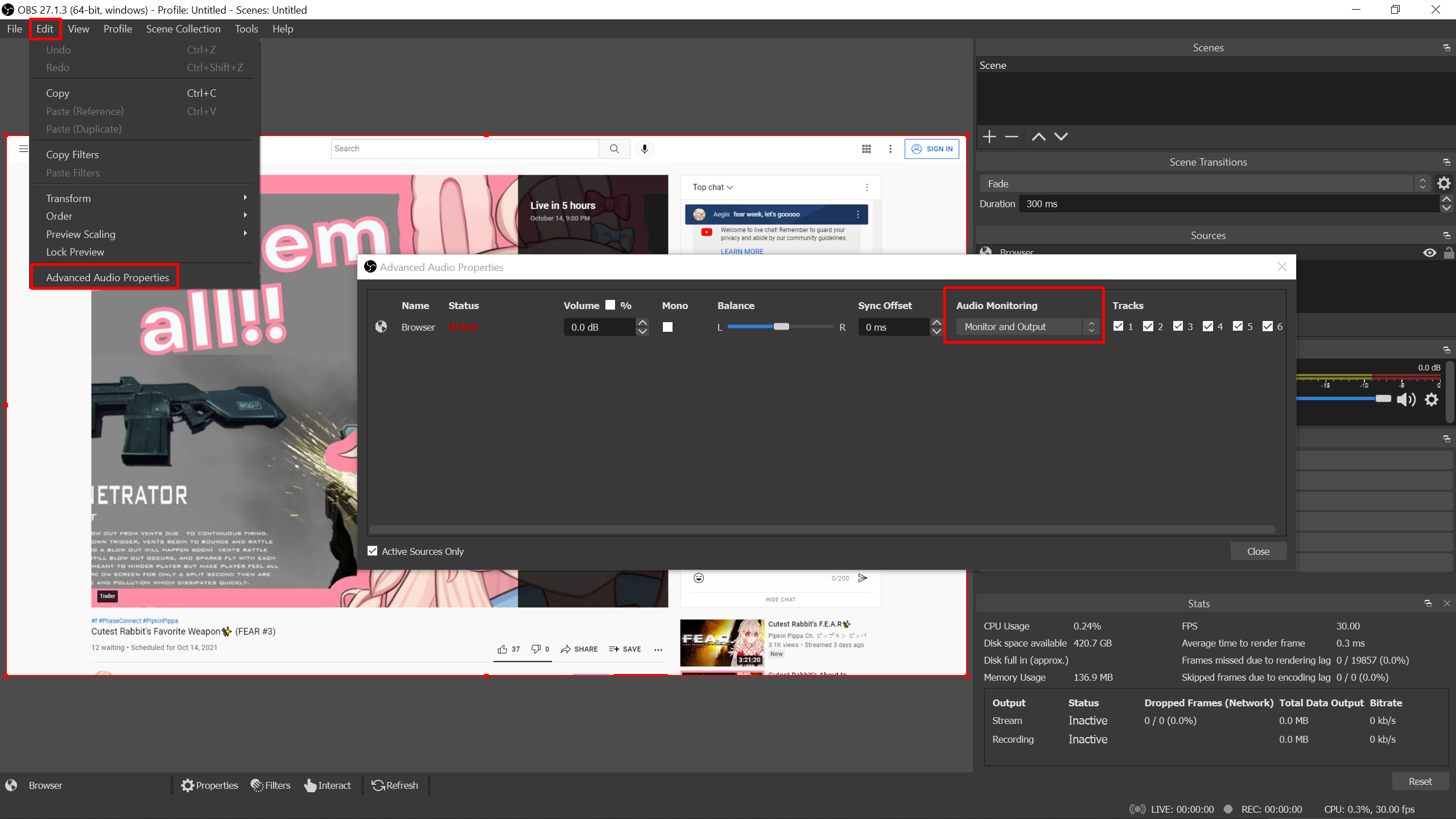Viewport: 1456px width, 819px height.
Task: Uncheck track 1 for Browser
Action: click(1118, 326)
